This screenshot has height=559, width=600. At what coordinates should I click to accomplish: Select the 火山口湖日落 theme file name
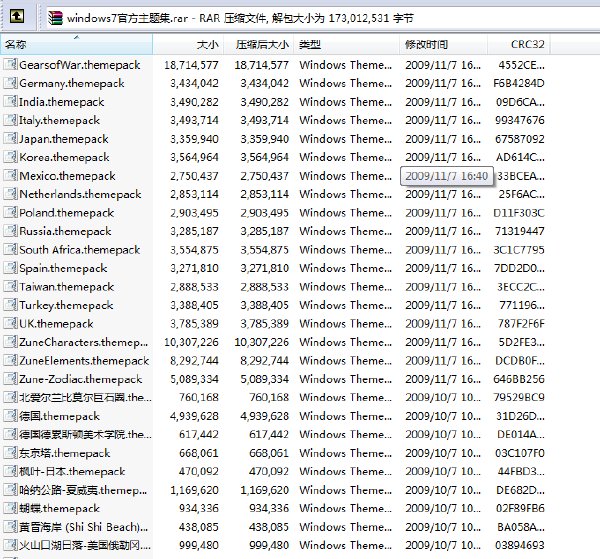tap(85, 546)
